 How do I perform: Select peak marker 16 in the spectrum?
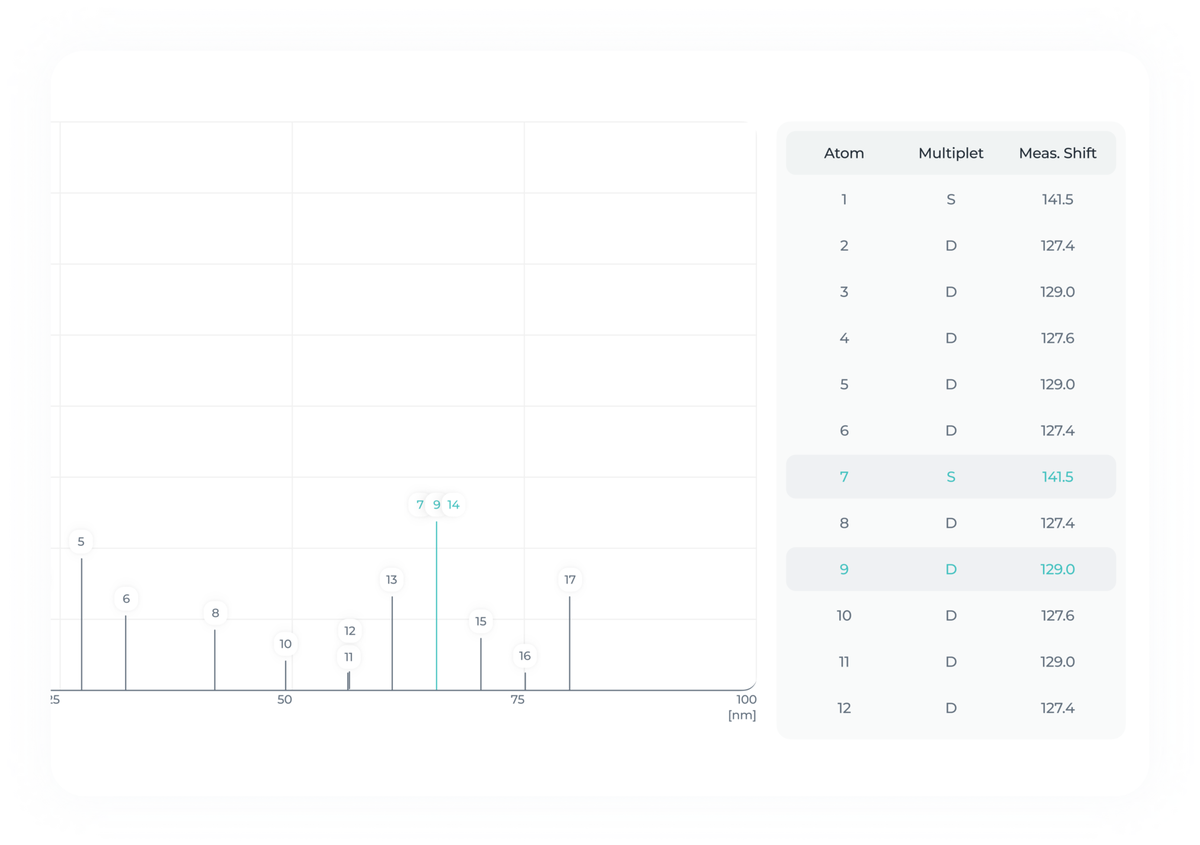point(525,656)
